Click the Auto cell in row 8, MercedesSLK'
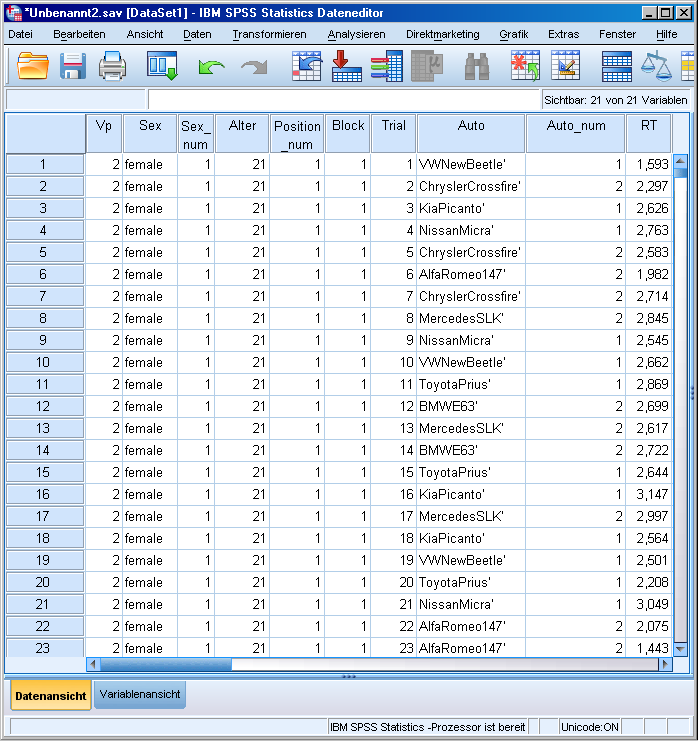 click(471, 319)
